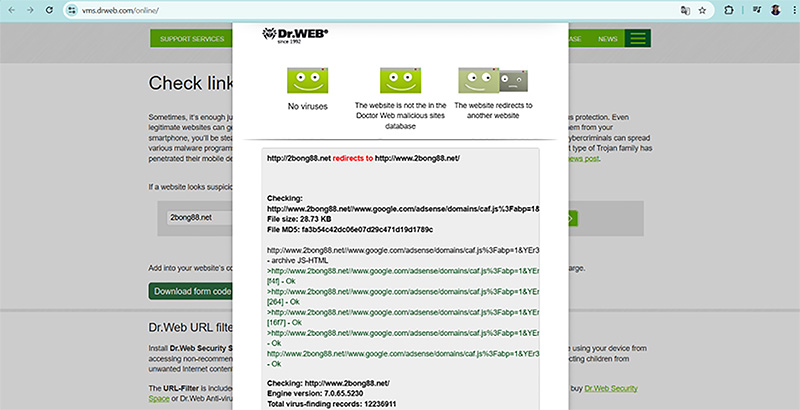
Task: Click 'Checking: http://www.2bong88.net/' line
Action: tap(328, 383)
